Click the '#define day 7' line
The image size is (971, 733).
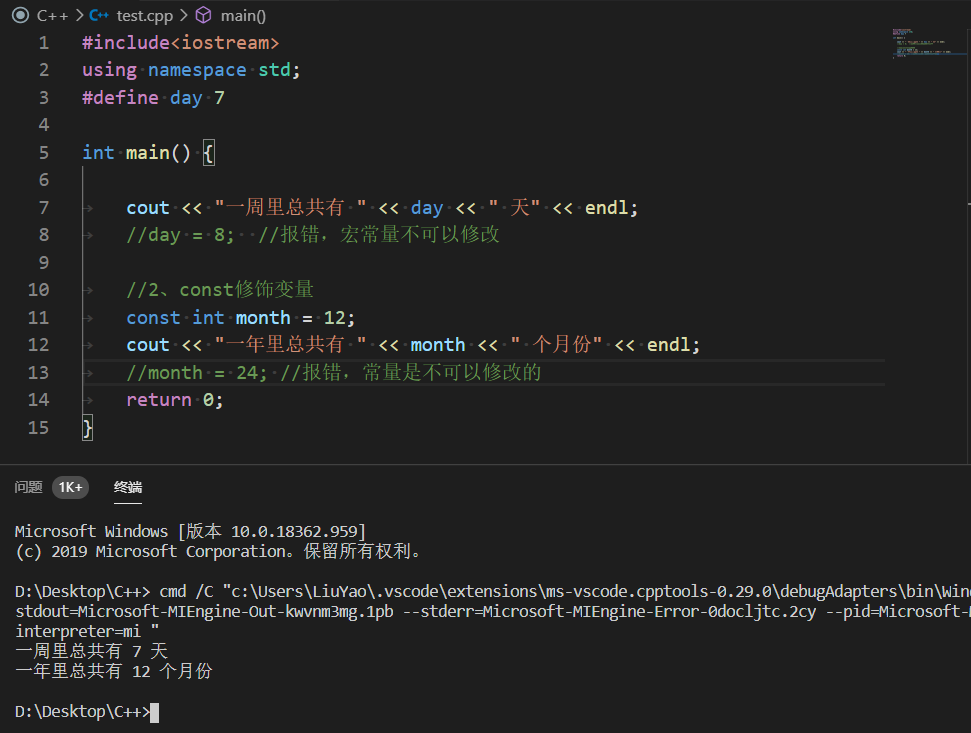pos(154,98)
